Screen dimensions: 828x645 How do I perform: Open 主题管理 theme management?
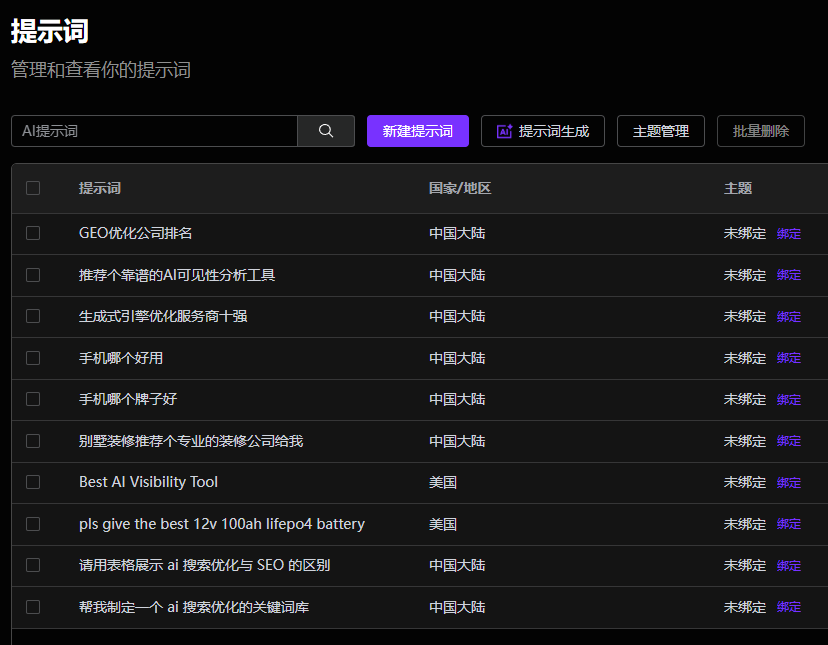[x=660, y=131]
